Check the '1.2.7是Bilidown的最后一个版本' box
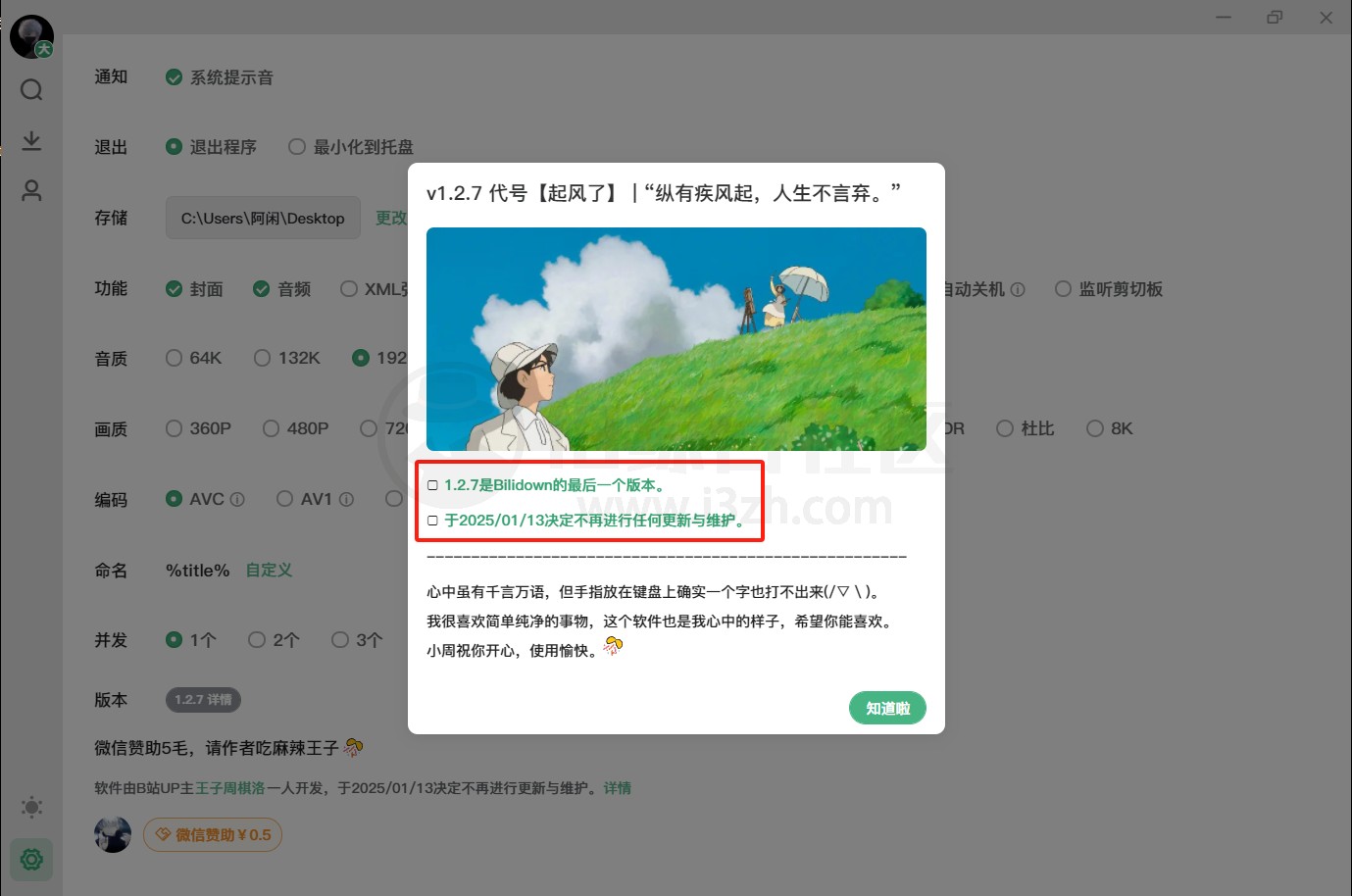The height and width of the screenshot is (896, 1352). [432, 483]
